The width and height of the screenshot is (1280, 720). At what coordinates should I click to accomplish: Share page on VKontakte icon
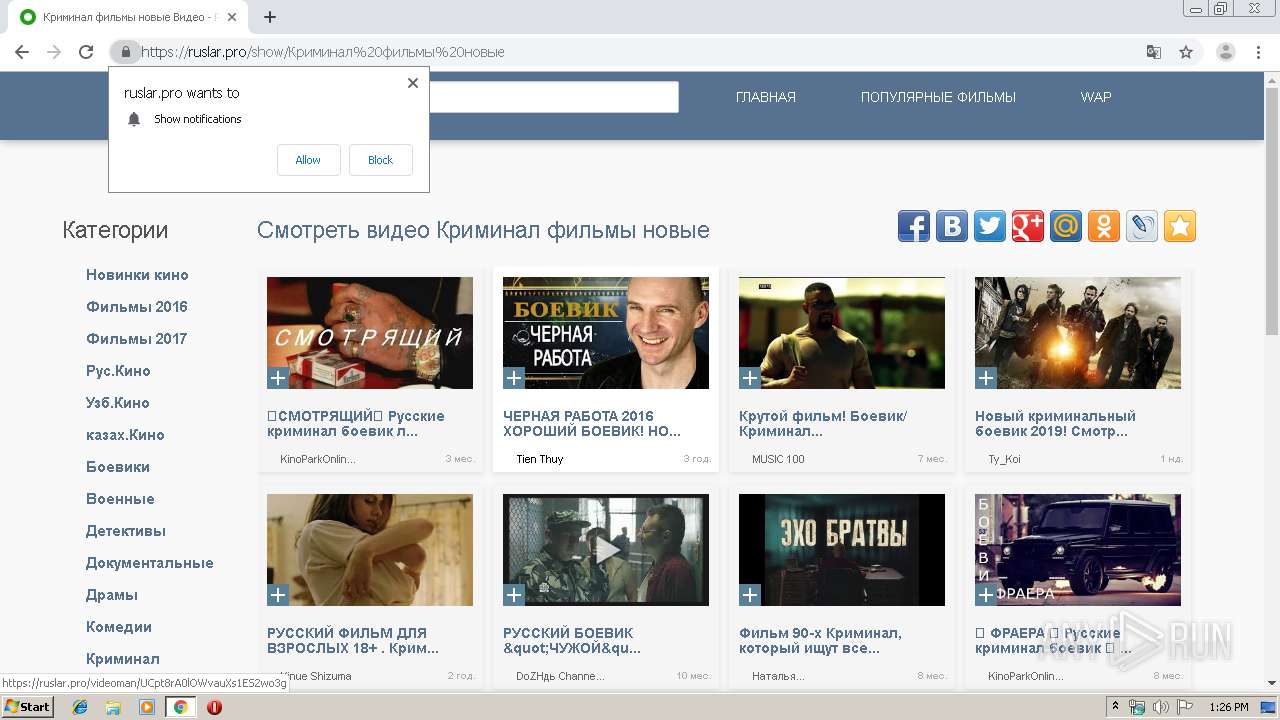coord(951,226)
